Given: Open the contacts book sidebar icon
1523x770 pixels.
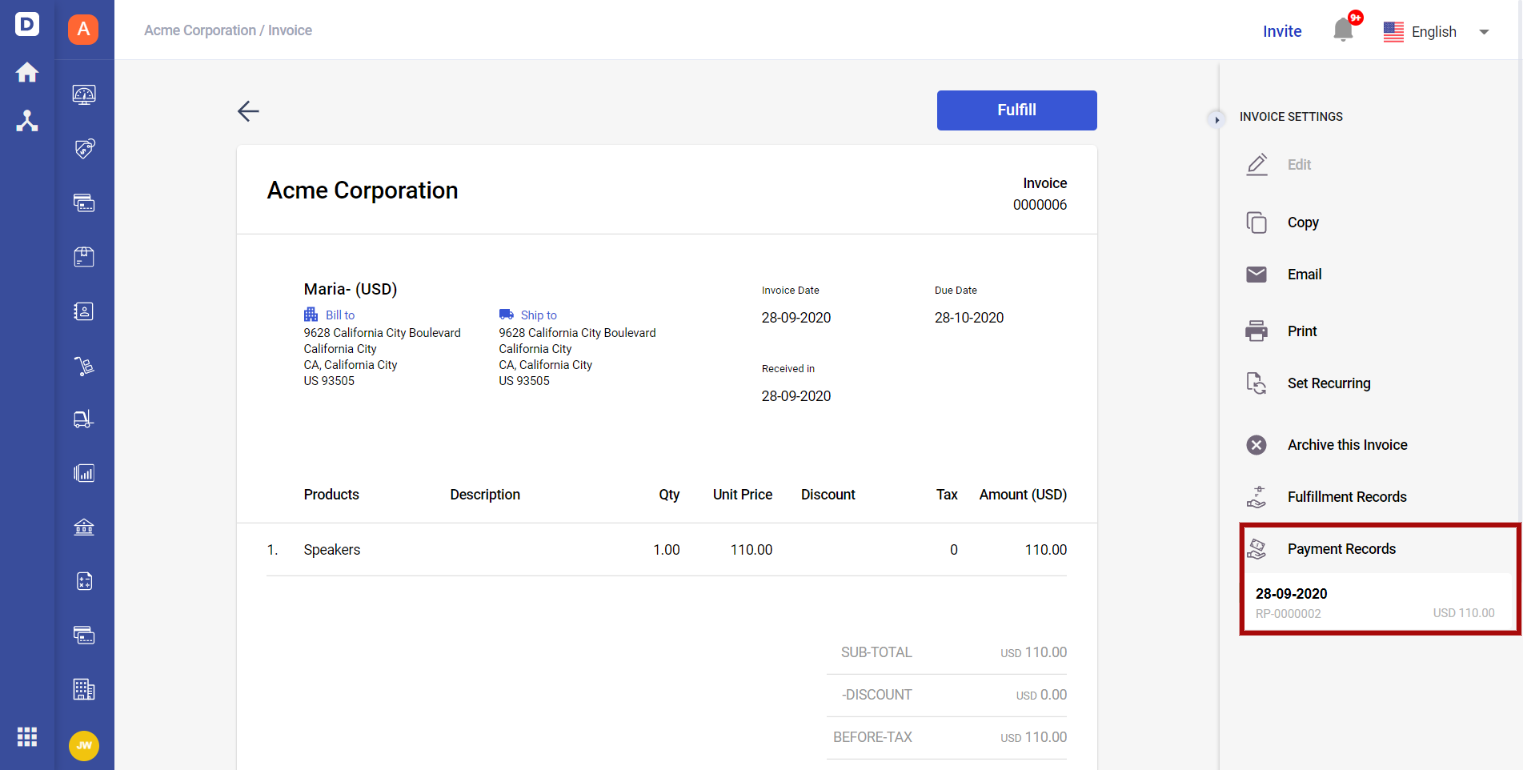Looking at the screenshot, I should [84, 311].
